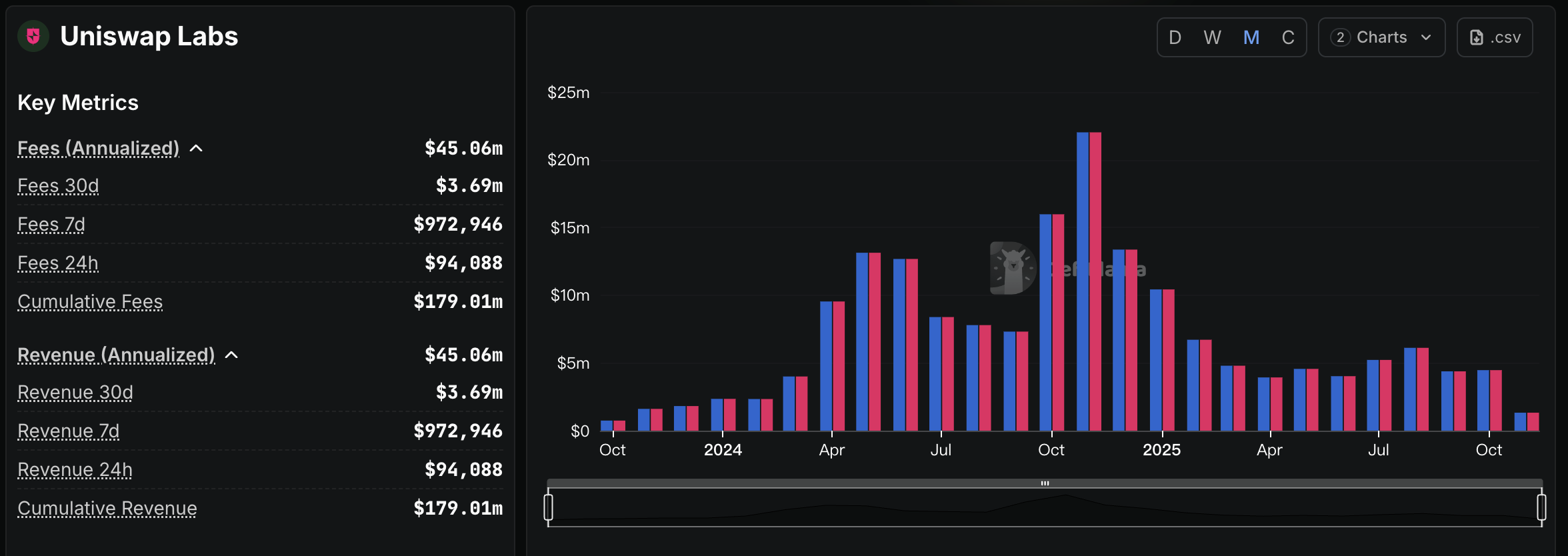Click the Cumulative Revenue label
Screen dimensions: 1568x556
point(107,508)
